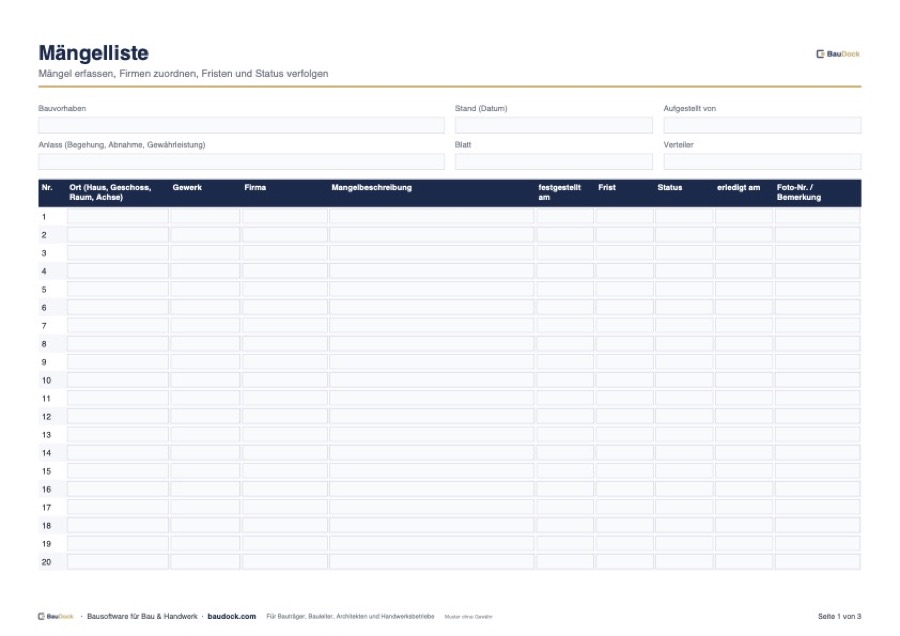Click the Ort cell in row 12
Screen dimensions: 900x636
(x=118, y=417)
